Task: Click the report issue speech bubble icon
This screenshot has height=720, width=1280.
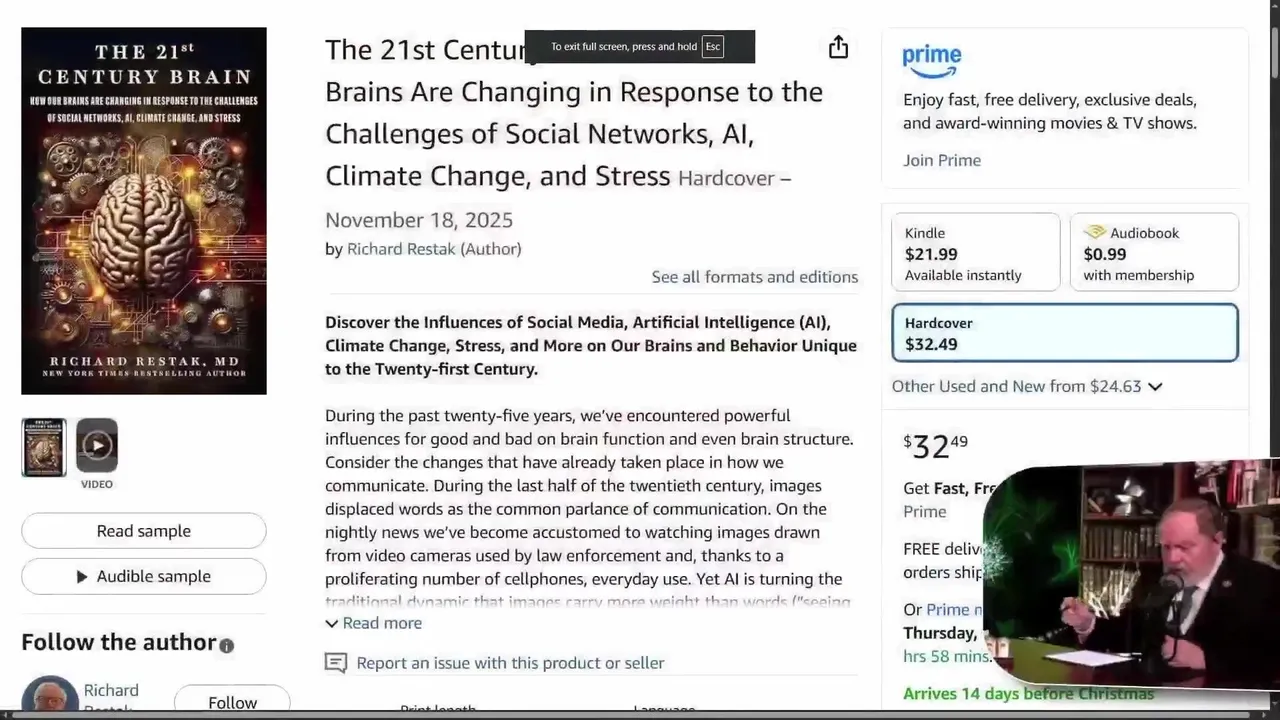Action: tap(336, 663)
